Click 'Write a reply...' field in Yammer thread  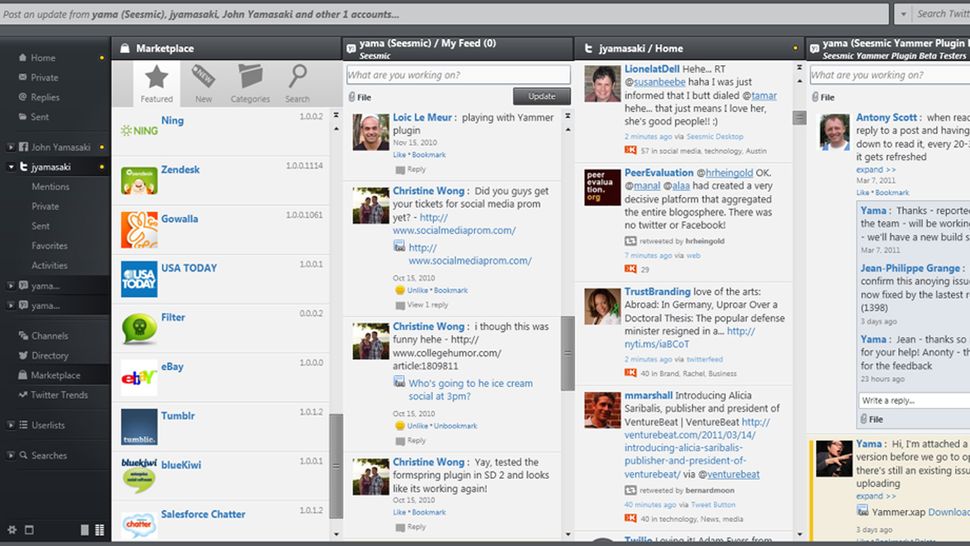click(x=914, y=401)
